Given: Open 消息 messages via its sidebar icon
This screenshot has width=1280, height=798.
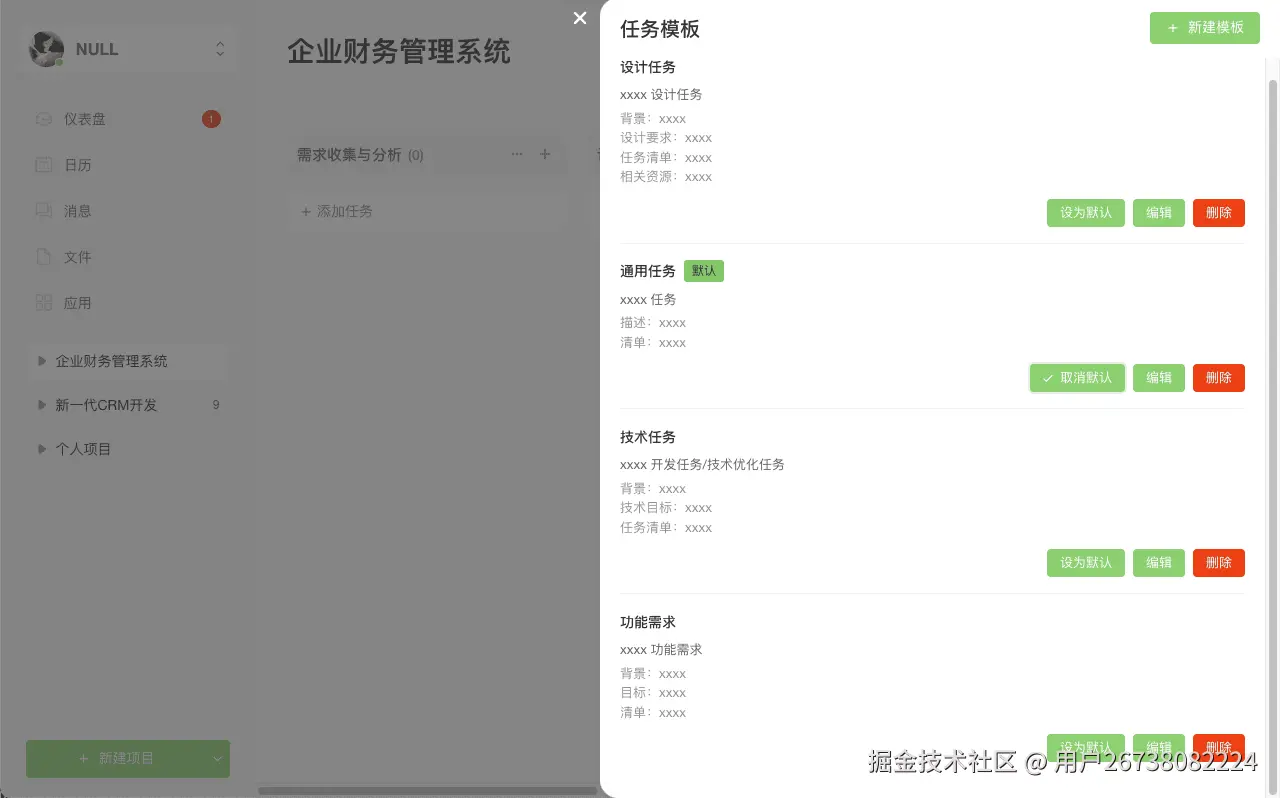Looking at the screenshot, I should coord(44,210).
